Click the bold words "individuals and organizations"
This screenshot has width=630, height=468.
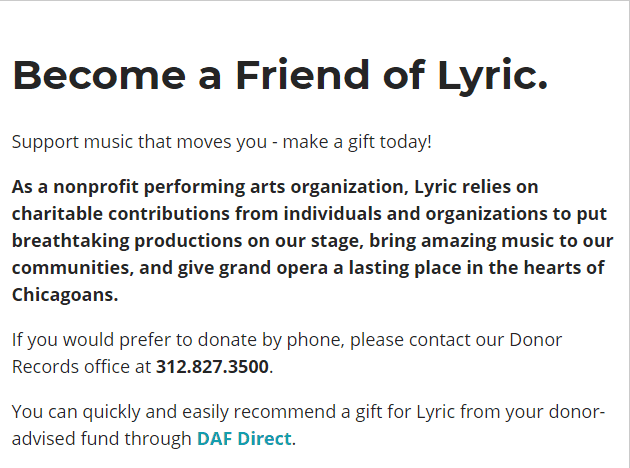coord(415,214)
